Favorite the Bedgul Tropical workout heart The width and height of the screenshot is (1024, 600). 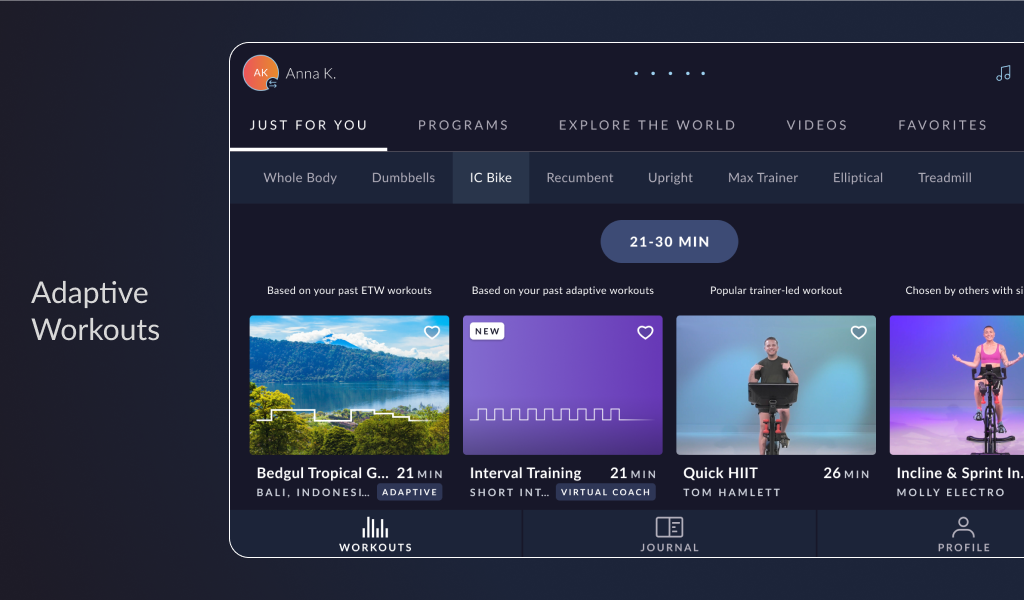(432, 332)
